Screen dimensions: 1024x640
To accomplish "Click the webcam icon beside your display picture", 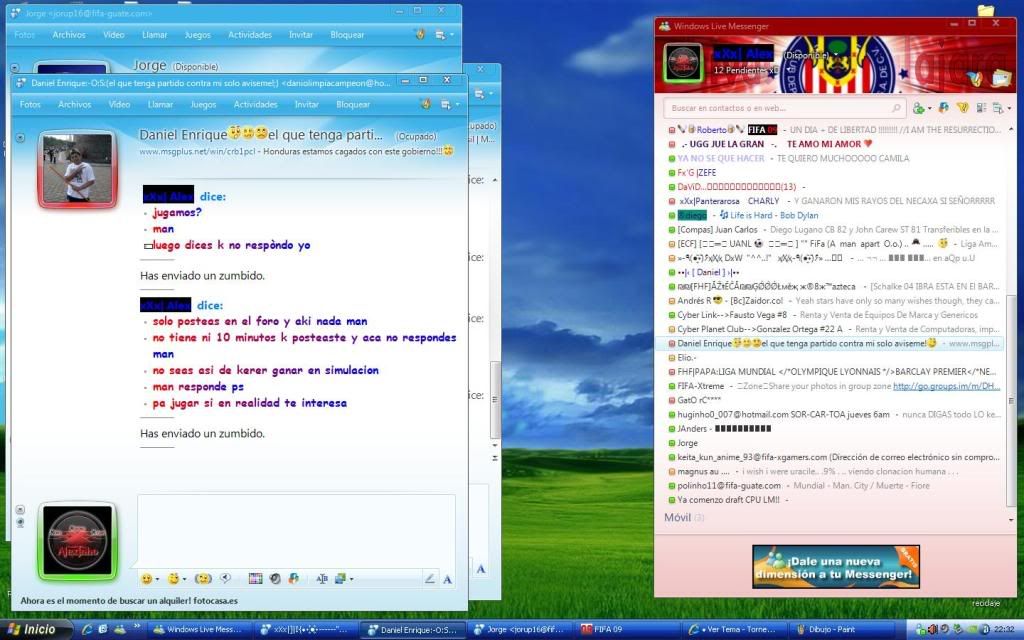I will point(20,522).
